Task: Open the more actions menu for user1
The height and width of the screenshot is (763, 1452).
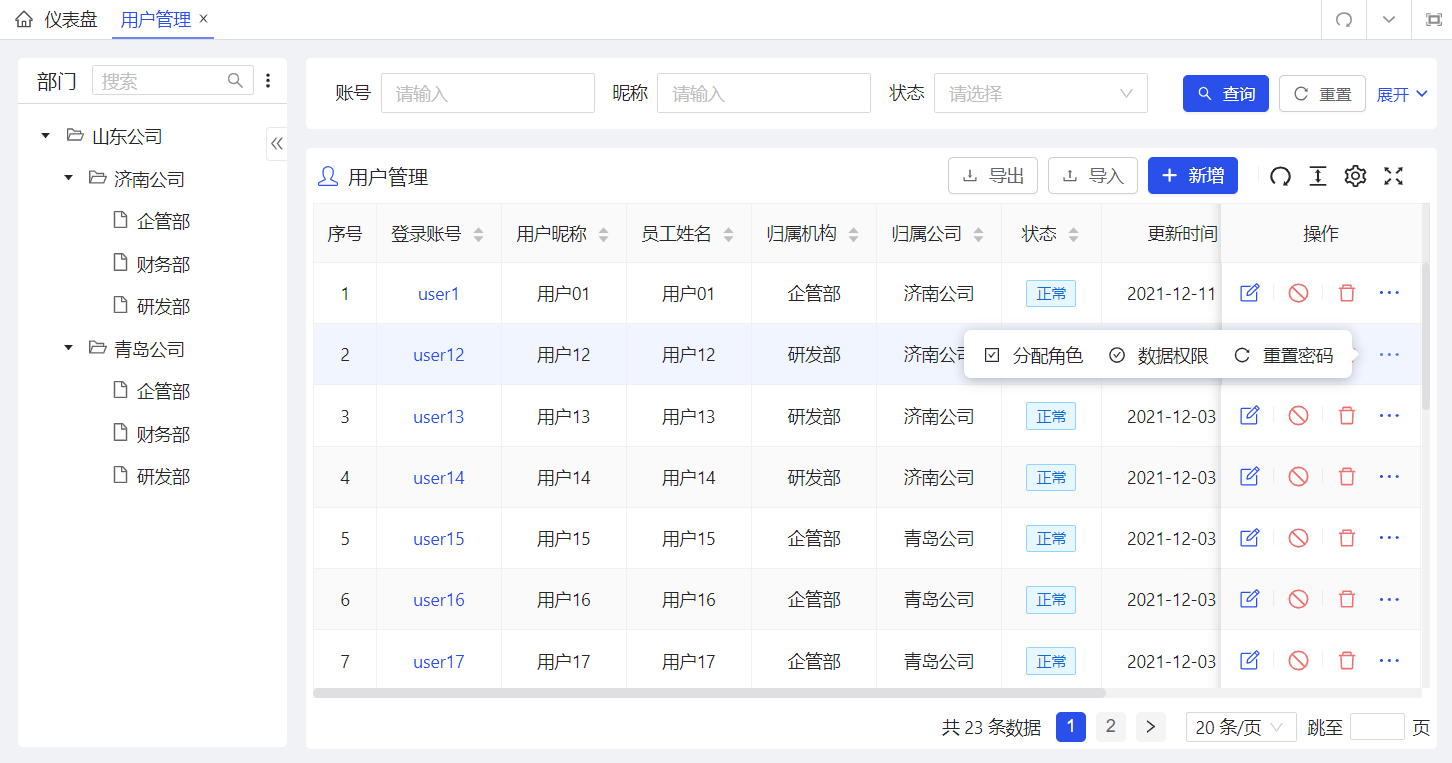Action: pos(1389,293)
